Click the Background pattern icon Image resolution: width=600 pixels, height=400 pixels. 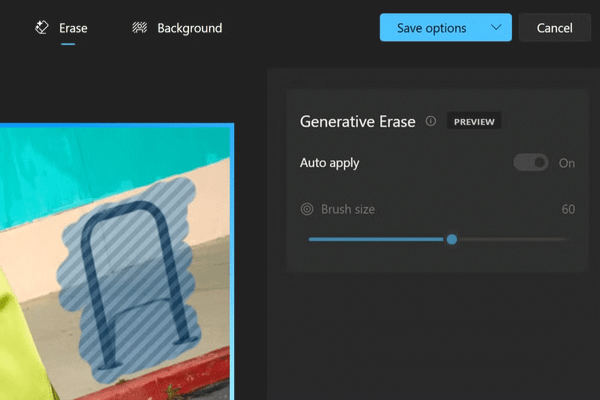coord(140,28)
